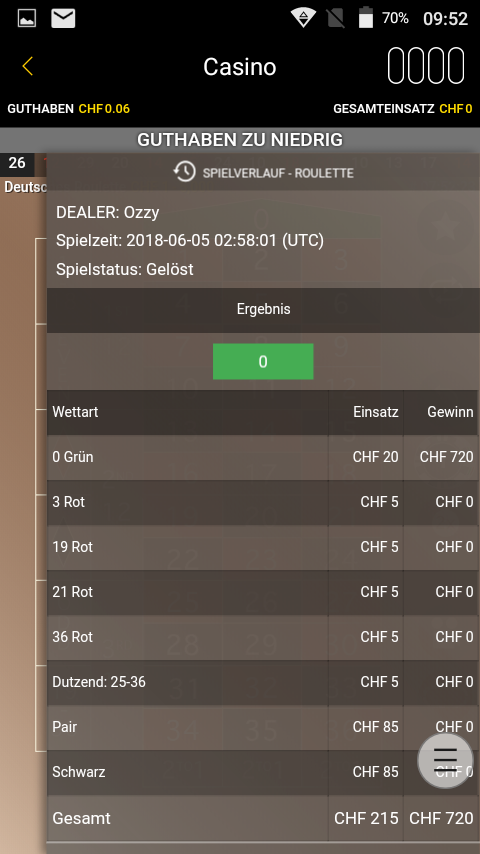Select the Gewinn column header
This screenshot has width=480, height=854.
[450, 412]
